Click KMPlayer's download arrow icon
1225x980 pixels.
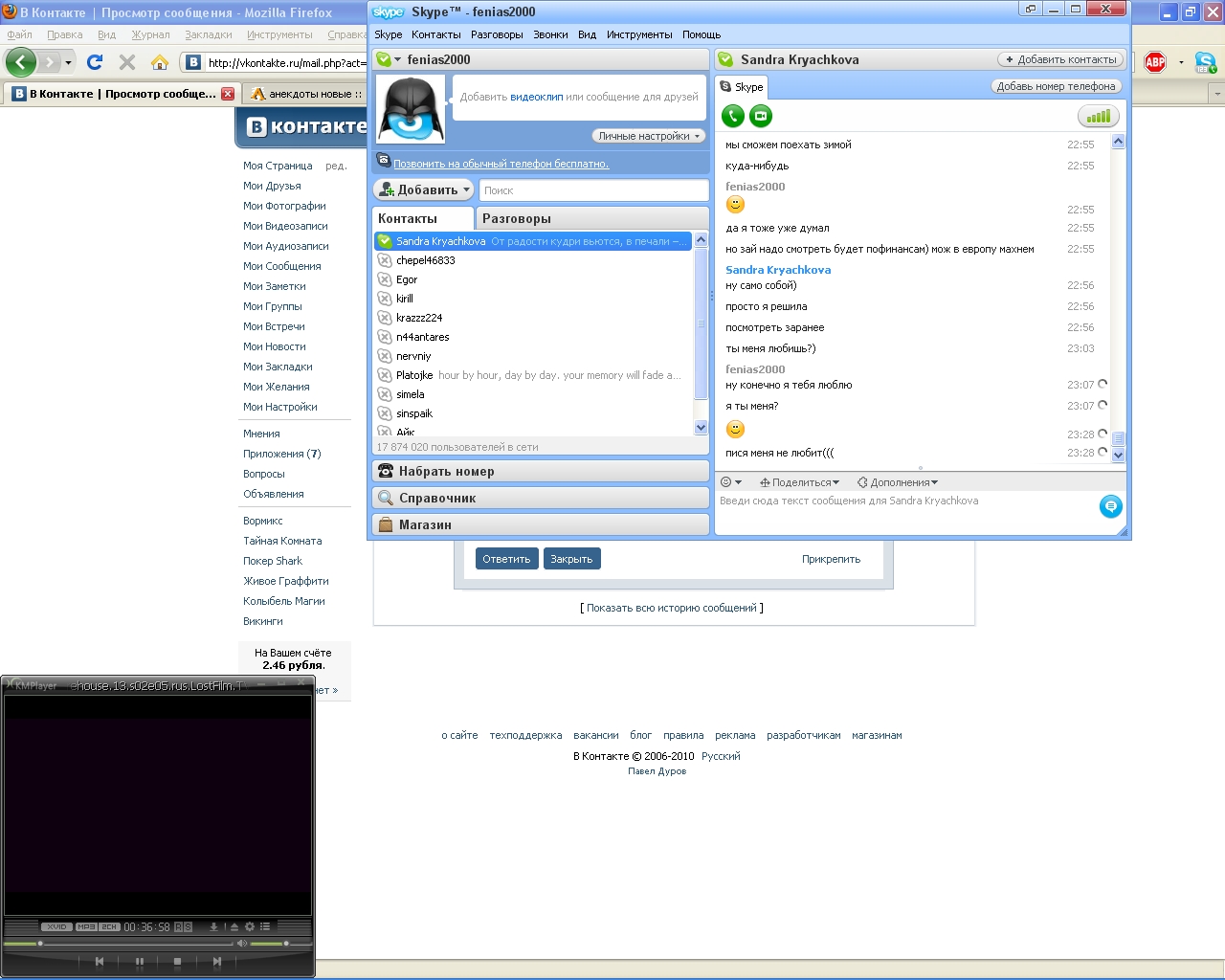[x=213, y=926]
